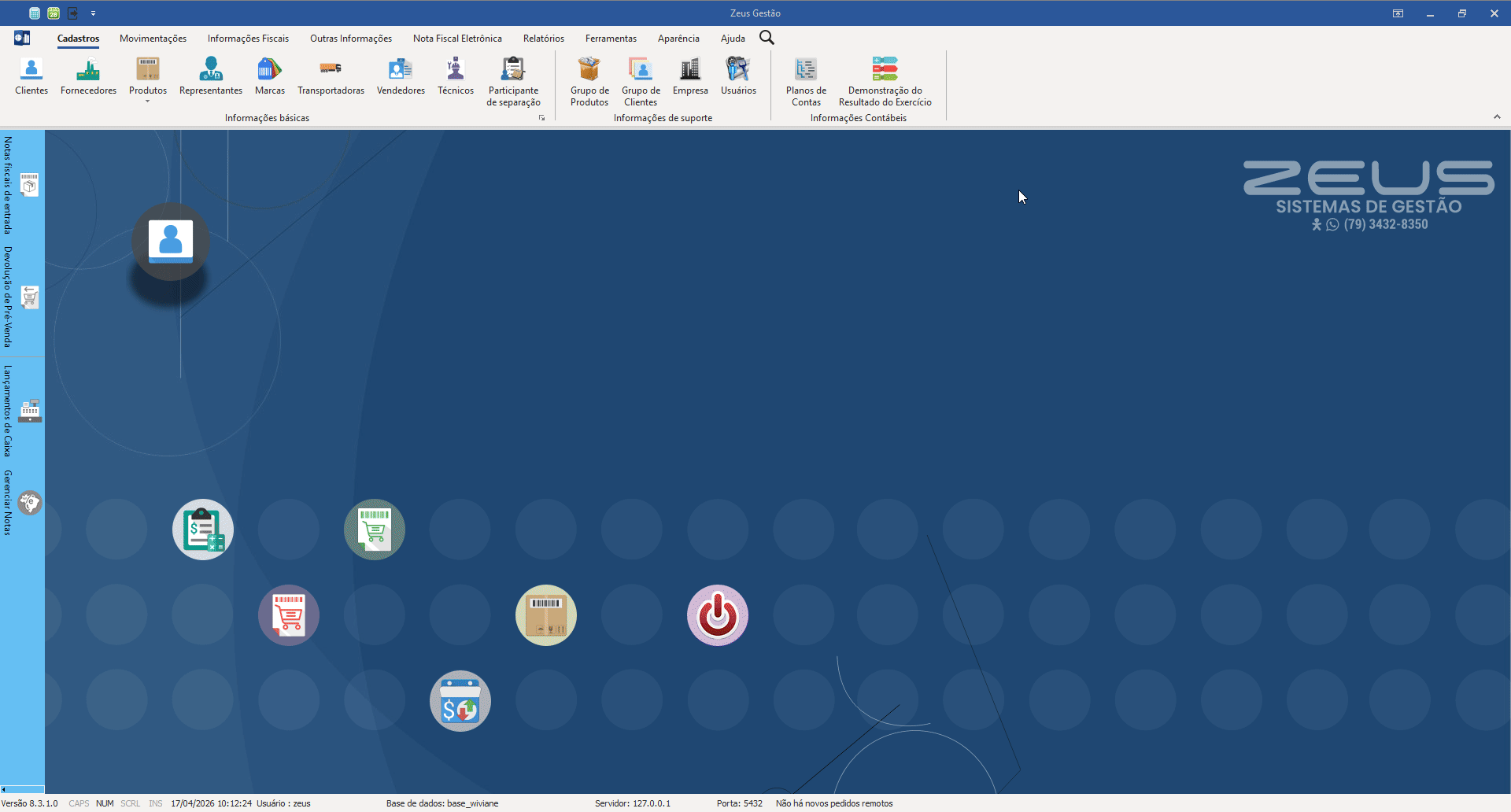Open the application menu button
Image resolution: width=1511 pixels, height=812 pixels.
[x=22, y=38]
